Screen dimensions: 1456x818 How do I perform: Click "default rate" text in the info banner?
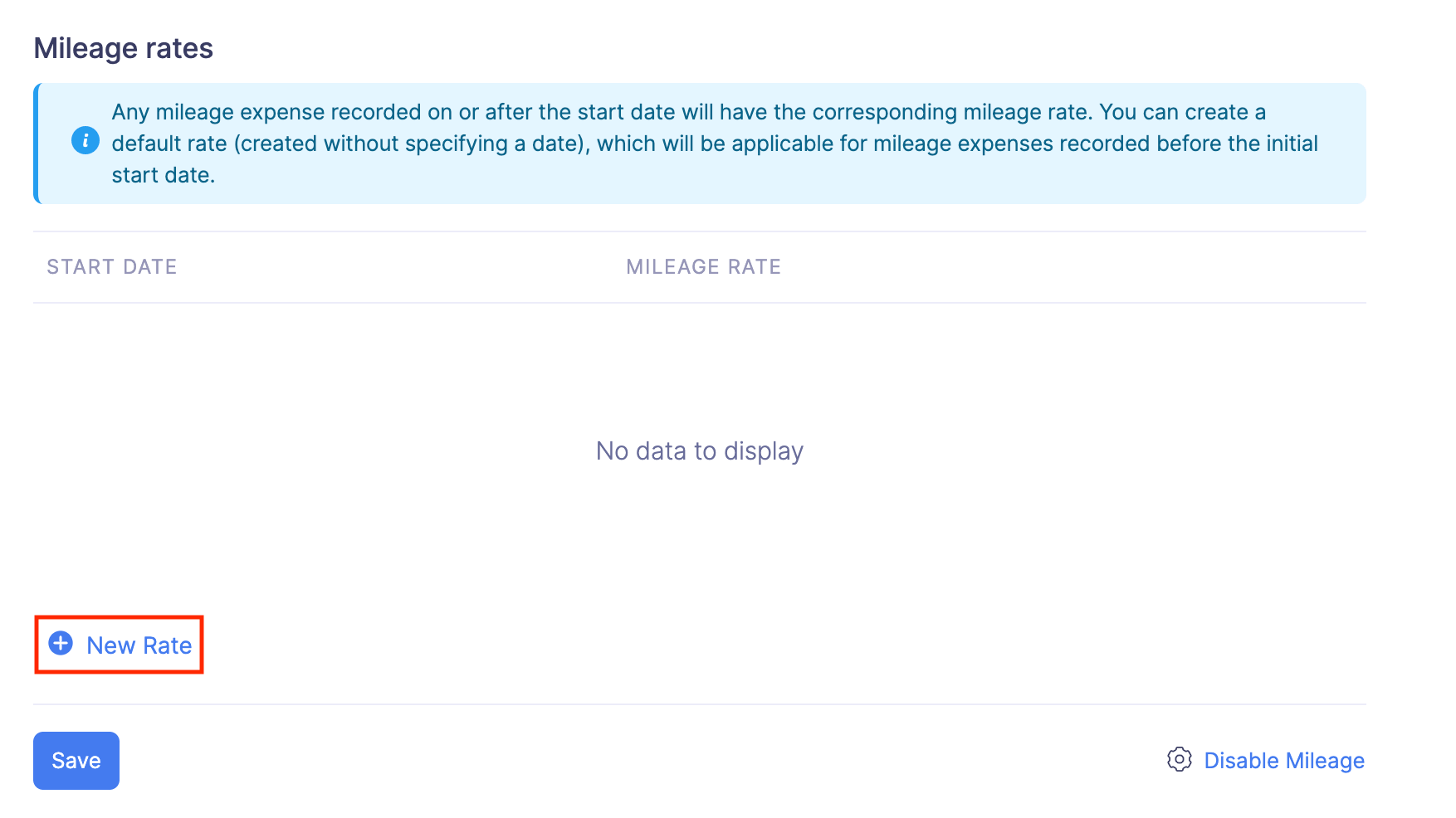tap(169, 144)
